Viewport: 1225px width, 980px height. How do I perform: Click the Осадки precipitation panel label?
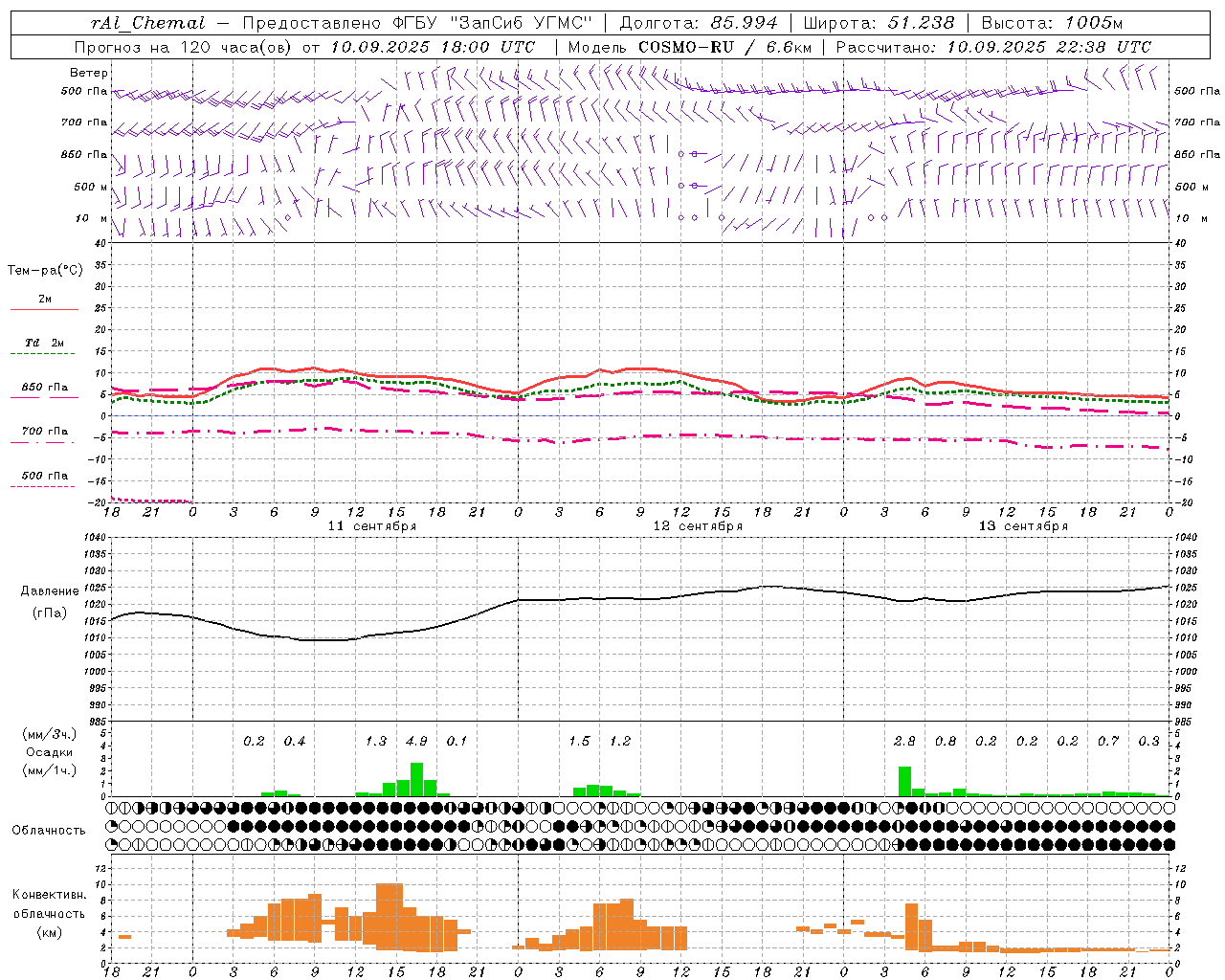[x=49, y=752]
